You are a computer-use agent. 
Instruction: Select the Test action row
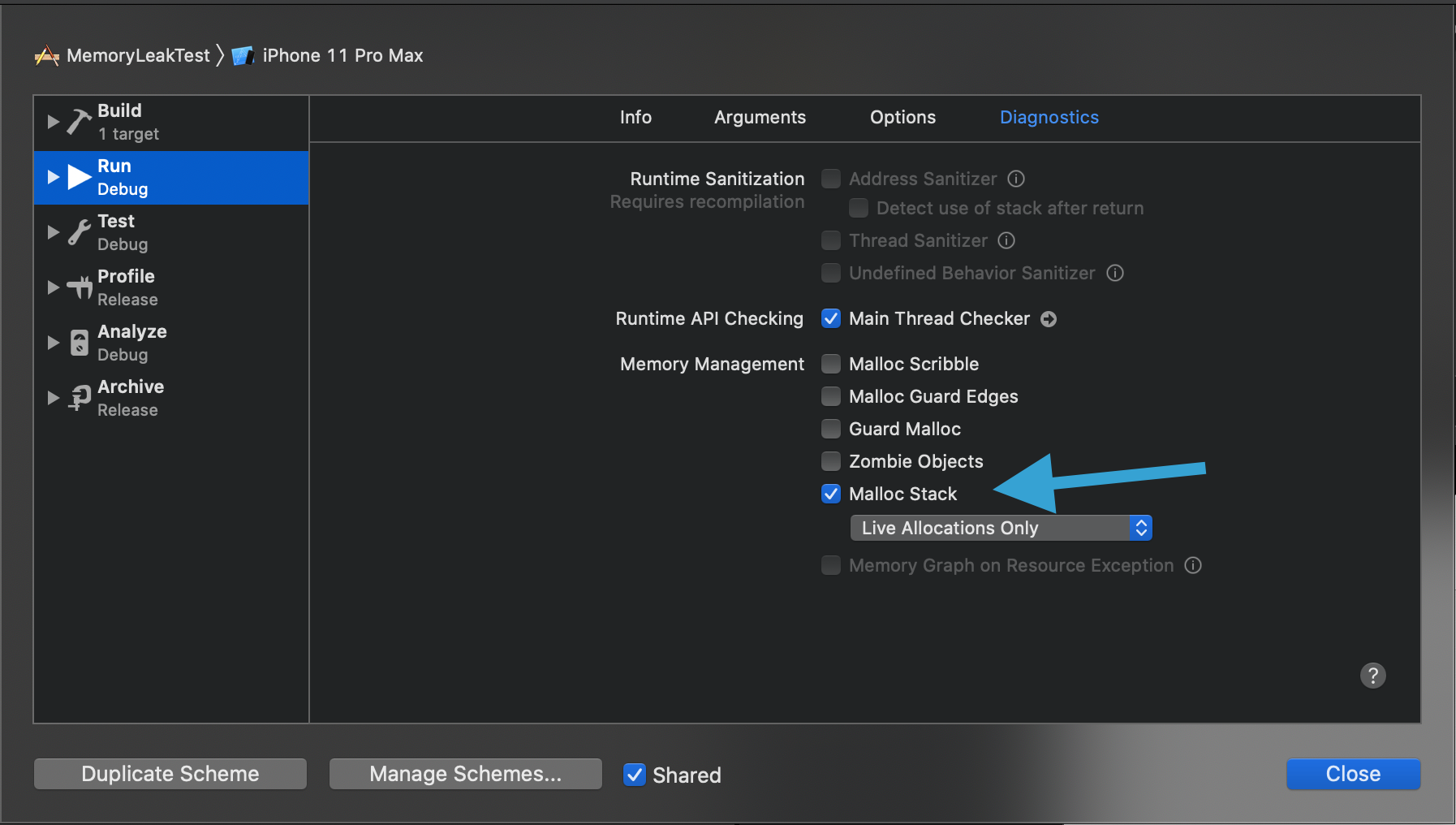171,232
